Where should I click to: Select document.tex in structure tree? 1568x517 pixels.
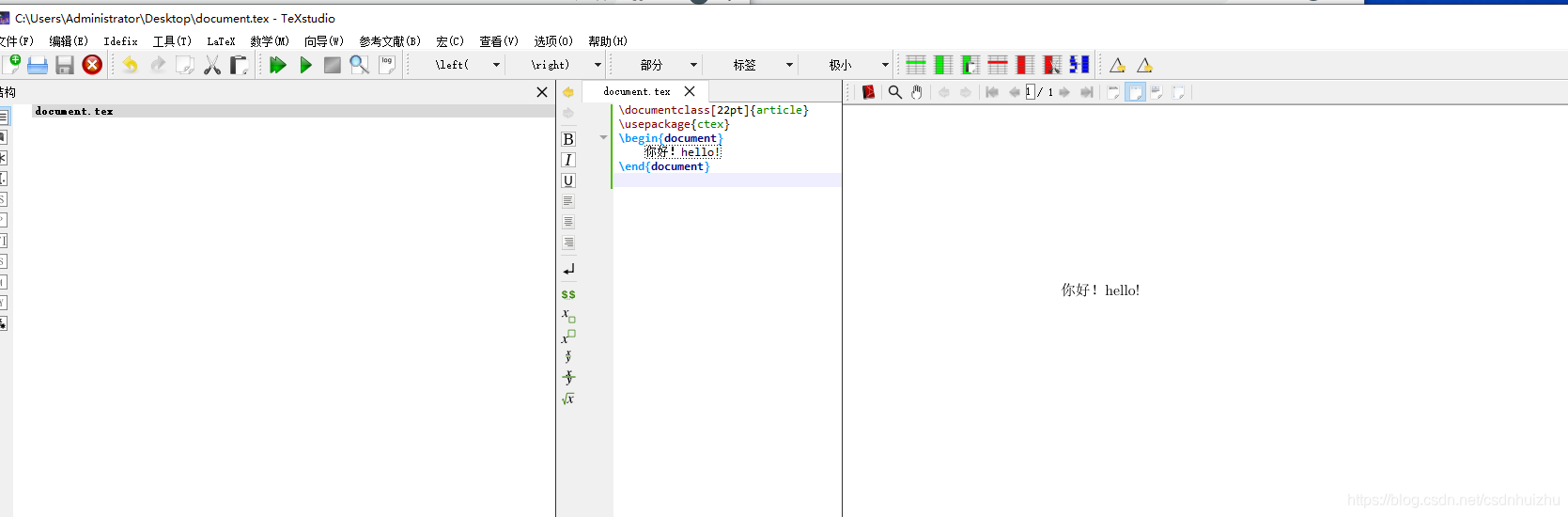click(74, 111)
